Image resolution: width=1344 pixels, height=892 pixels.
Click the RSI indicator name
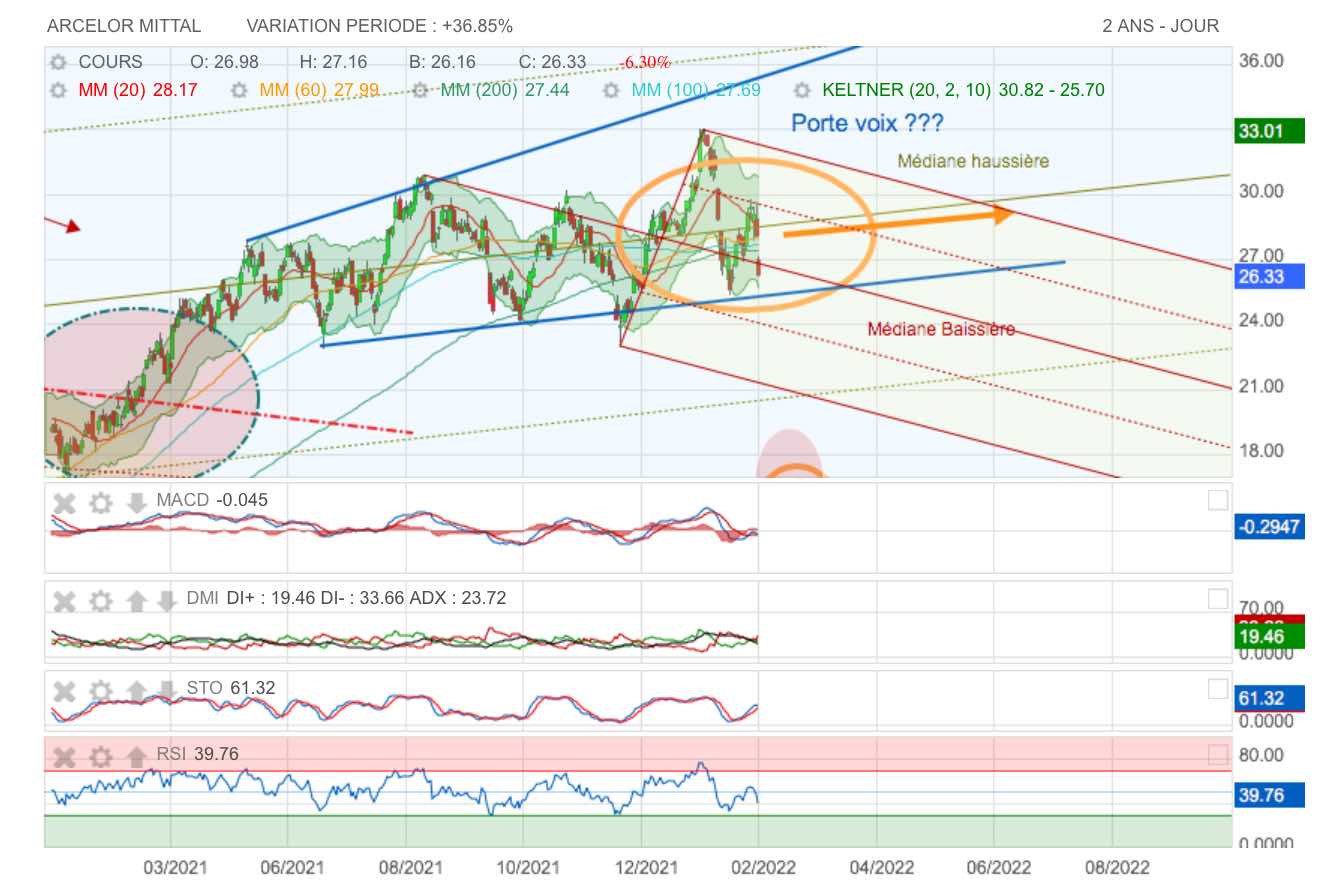[x=172, y=754]
